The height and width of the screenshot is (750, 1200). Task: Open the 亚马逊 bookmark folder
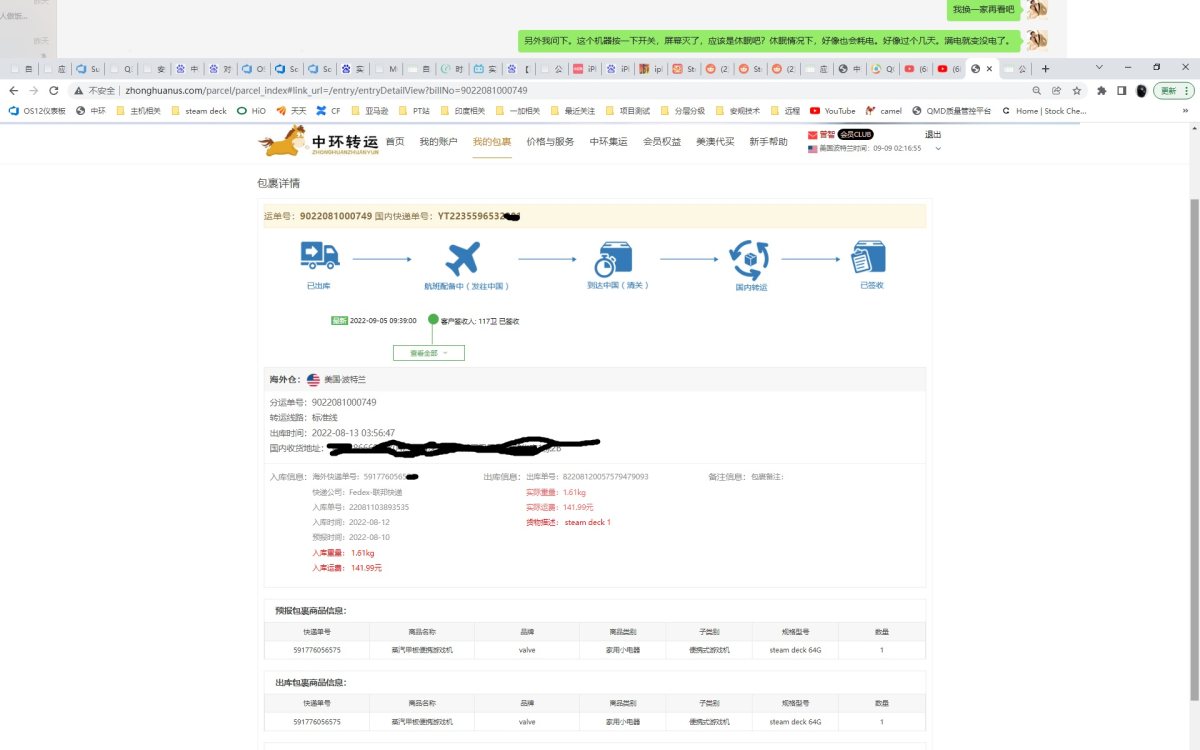[x=370, y=111]
